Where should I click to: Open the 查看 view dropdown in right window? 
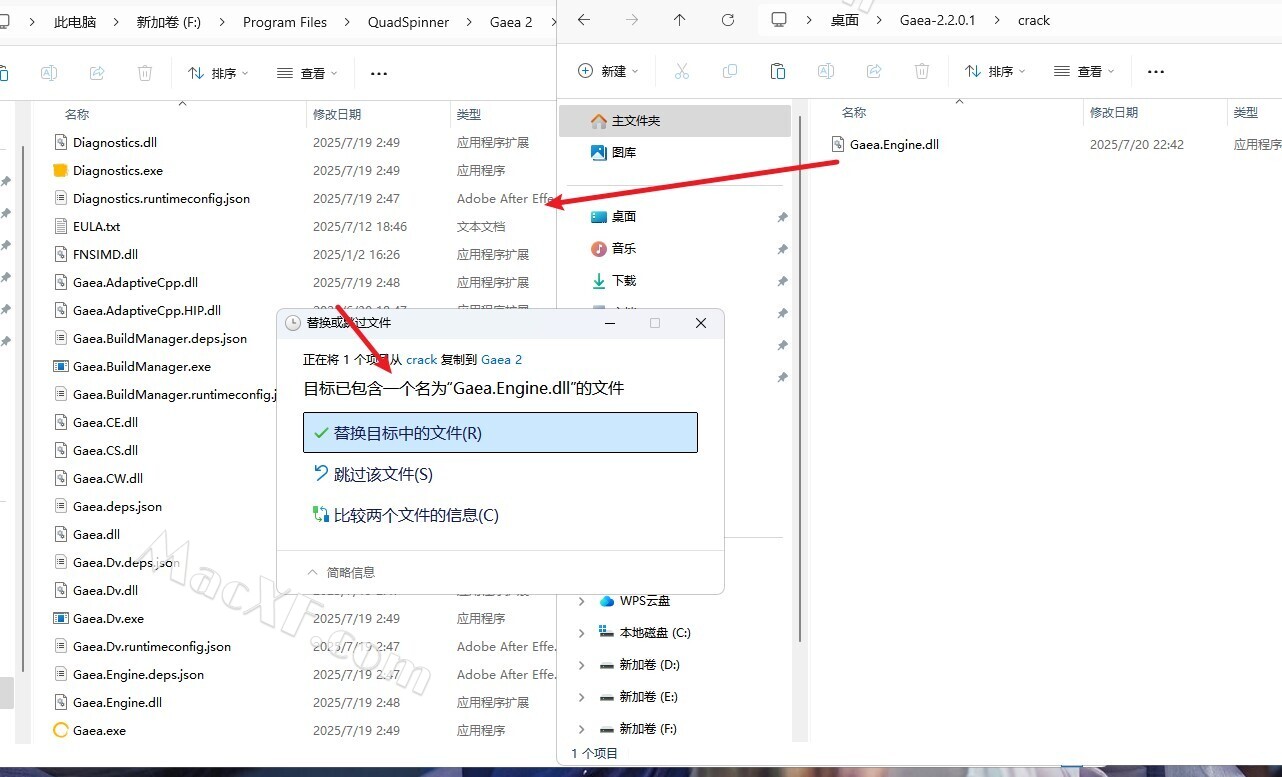(x=1084, y=71)
